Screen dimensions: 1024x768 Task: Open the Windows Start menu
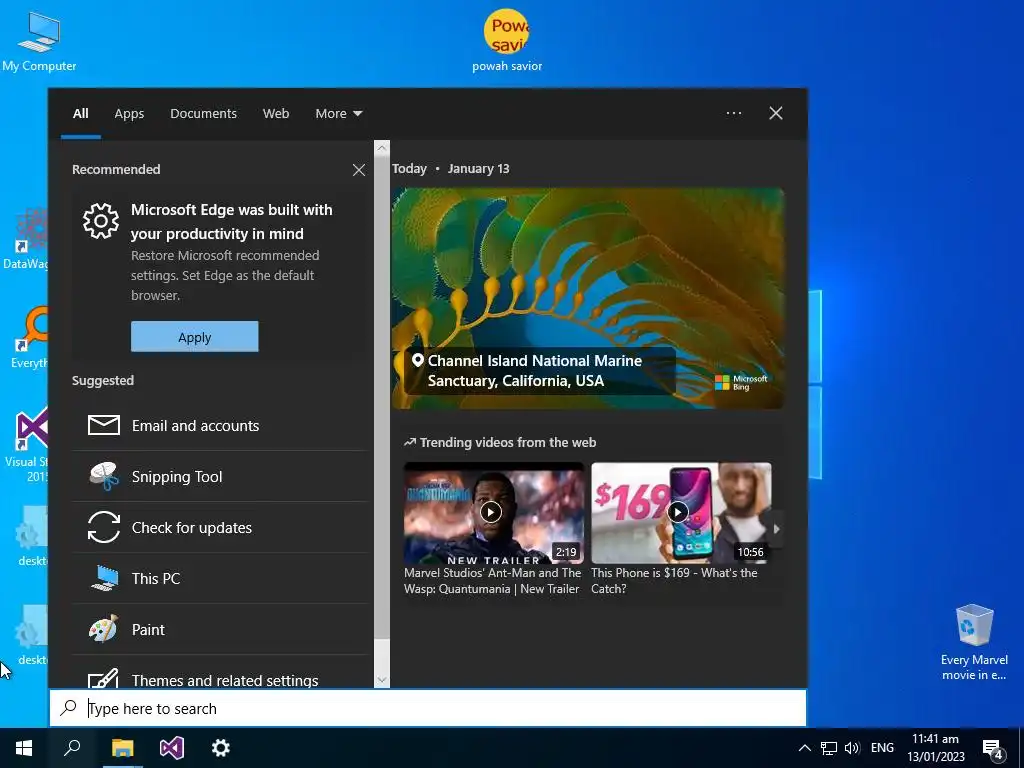click(24, 748)
